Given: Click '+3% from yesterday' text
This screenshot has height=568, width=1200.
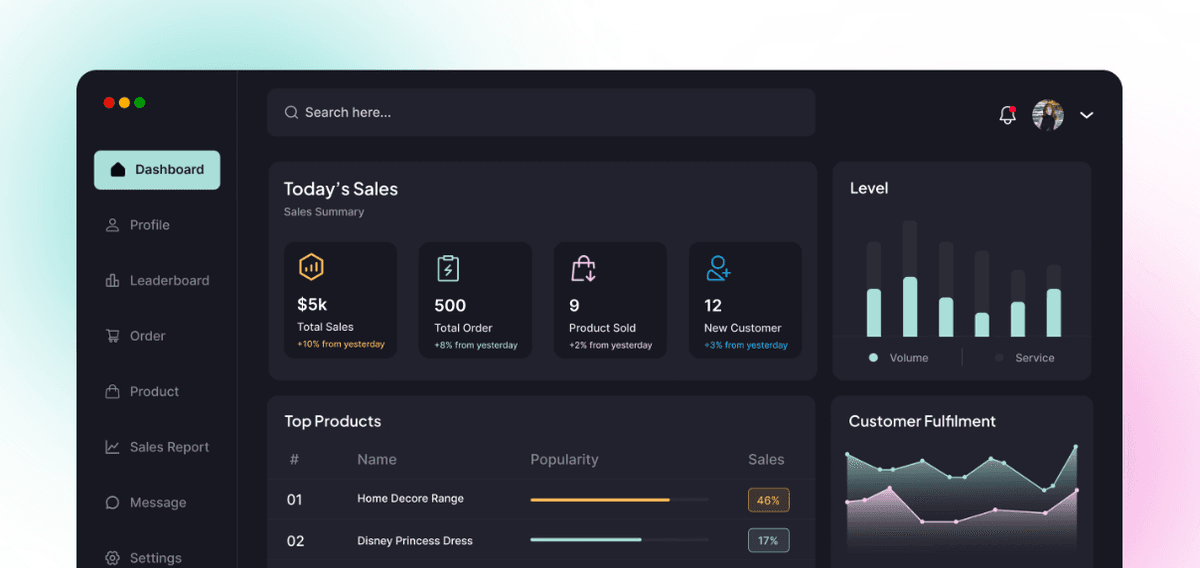Looking at the screenshot, I should click(746, 345).
